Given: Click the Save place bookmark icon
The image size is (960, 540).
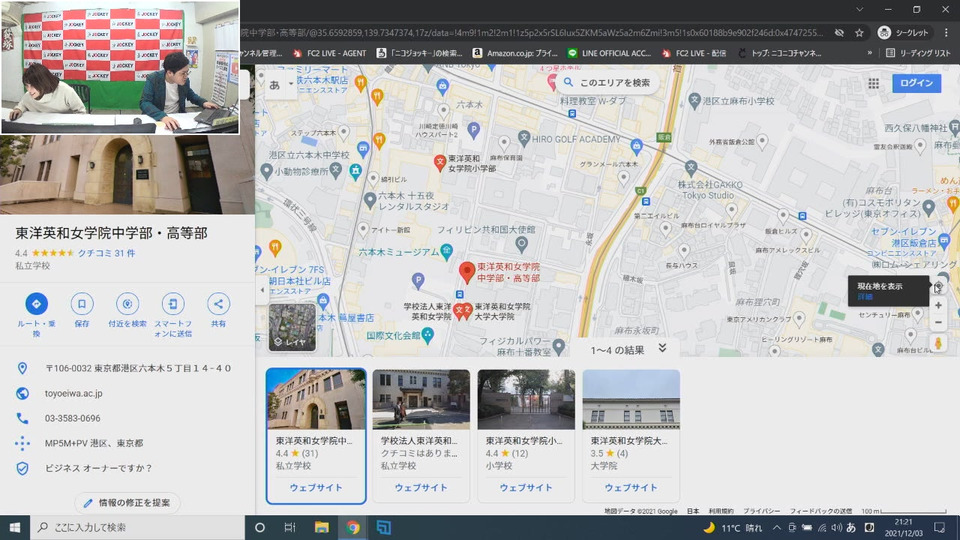Looking at the screenshot, I should pos(81,304).
